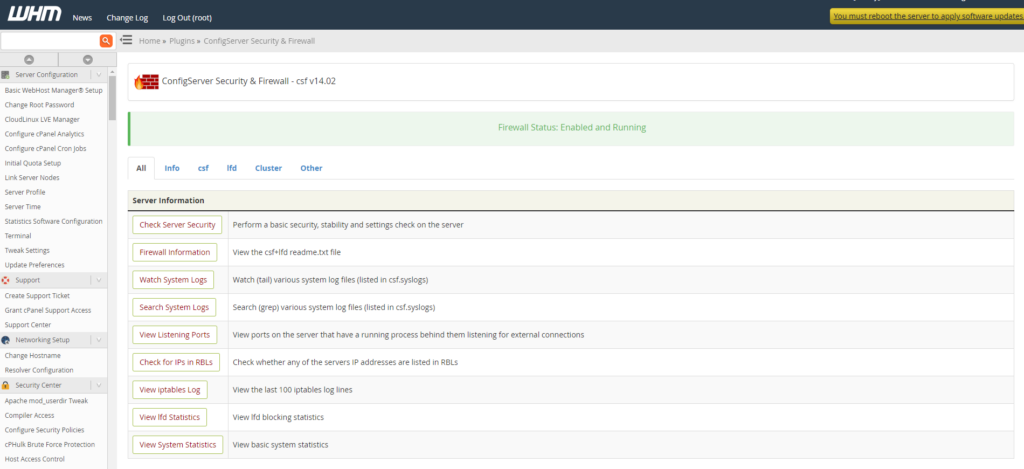Open cPHulk Brute Force Protection
This screenshot has height=469, width=1024.
pos(50,444)
